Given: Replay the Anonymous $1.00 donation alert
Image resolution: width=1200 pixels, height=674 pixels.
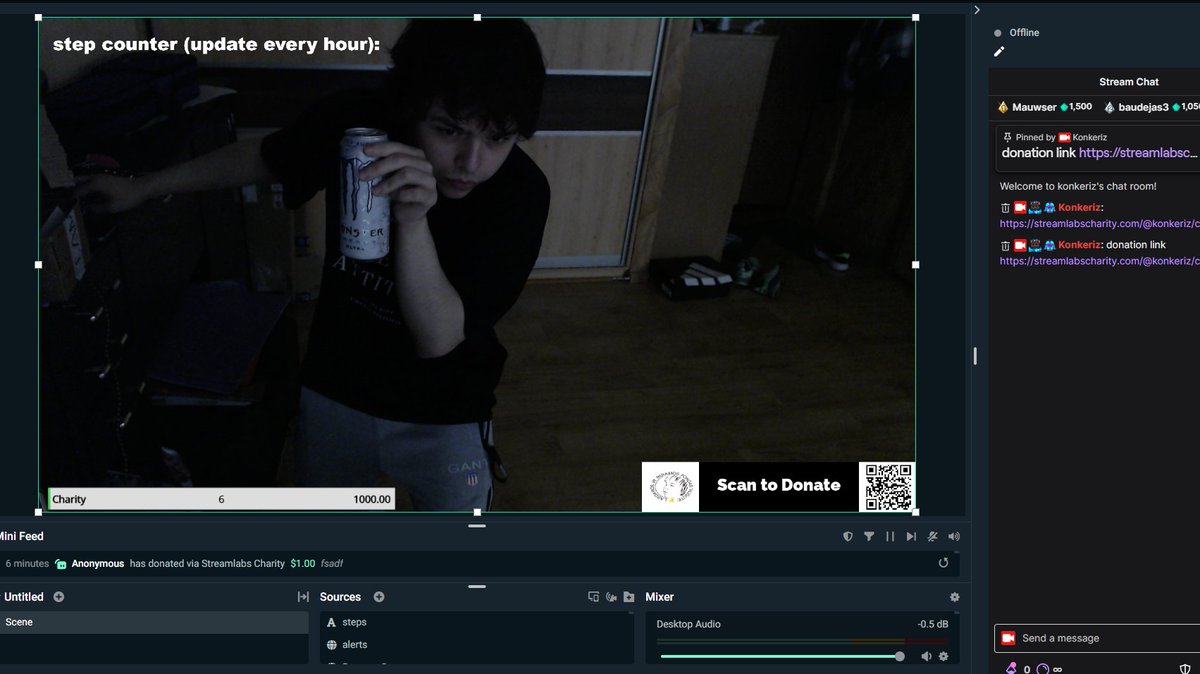Looking at the screenshot, I should point(943,564).
